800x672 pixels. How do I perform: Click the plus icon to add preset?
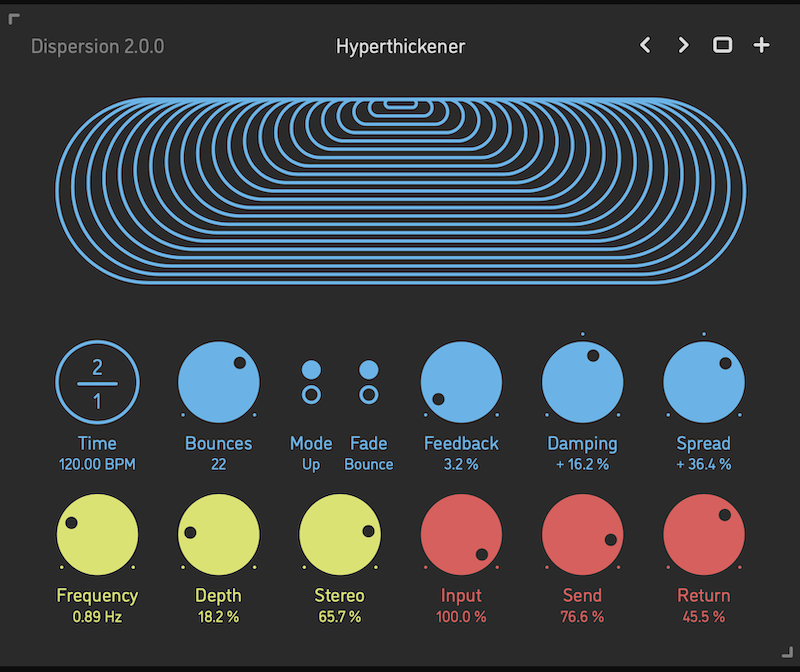tap(762, 45)
